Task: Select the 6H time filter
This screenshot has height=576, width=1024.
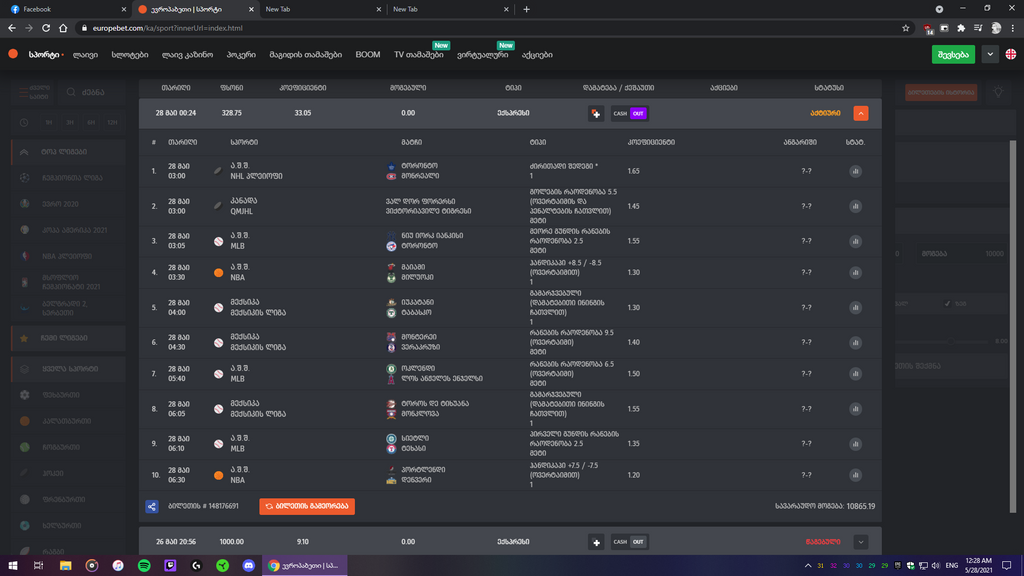Action: (91, 123)
